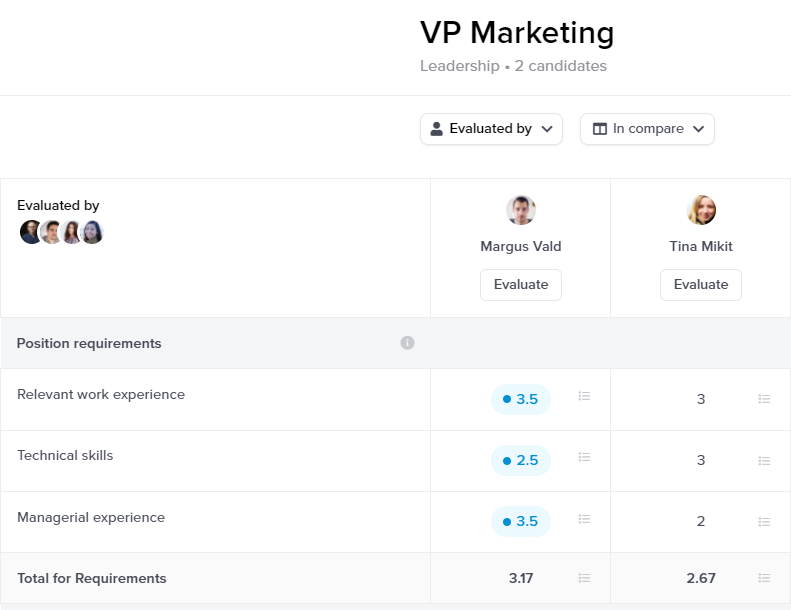Click the info icon beside Position requirements
791x610 pixels.
407,343
